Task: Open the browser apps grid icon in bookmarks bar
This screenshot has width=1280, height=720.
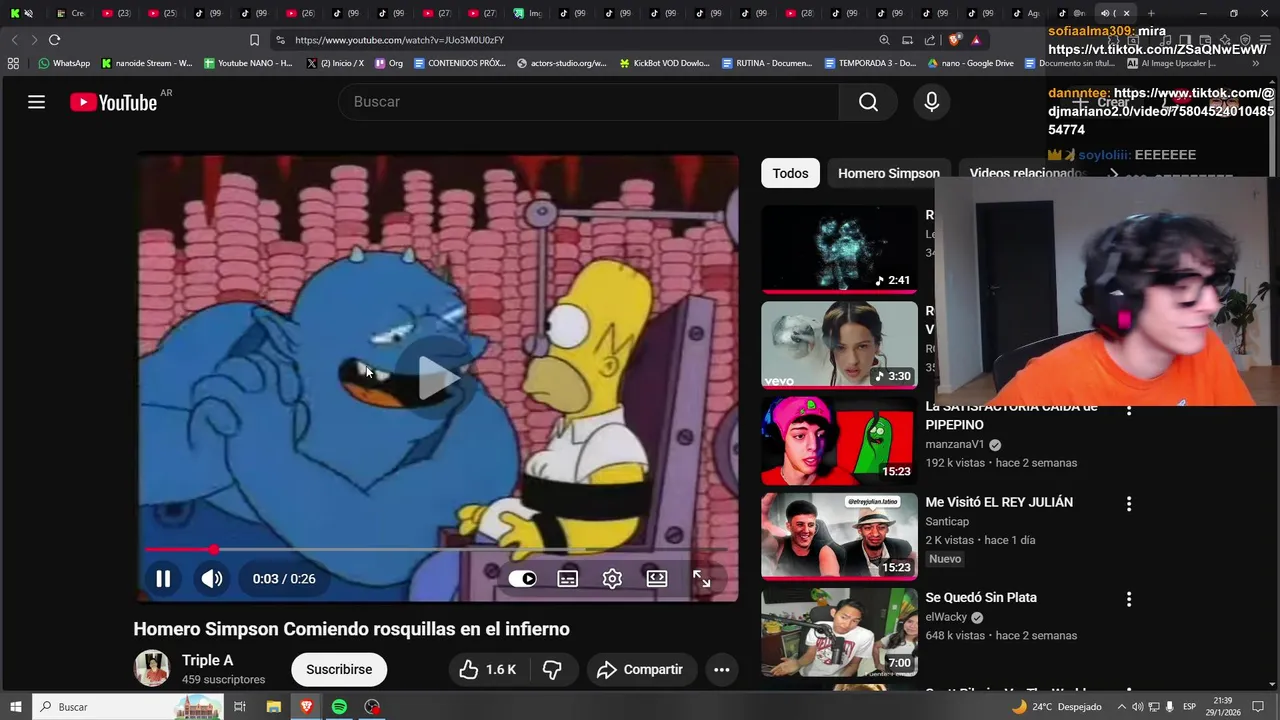Action: click(x=13, y=63)
